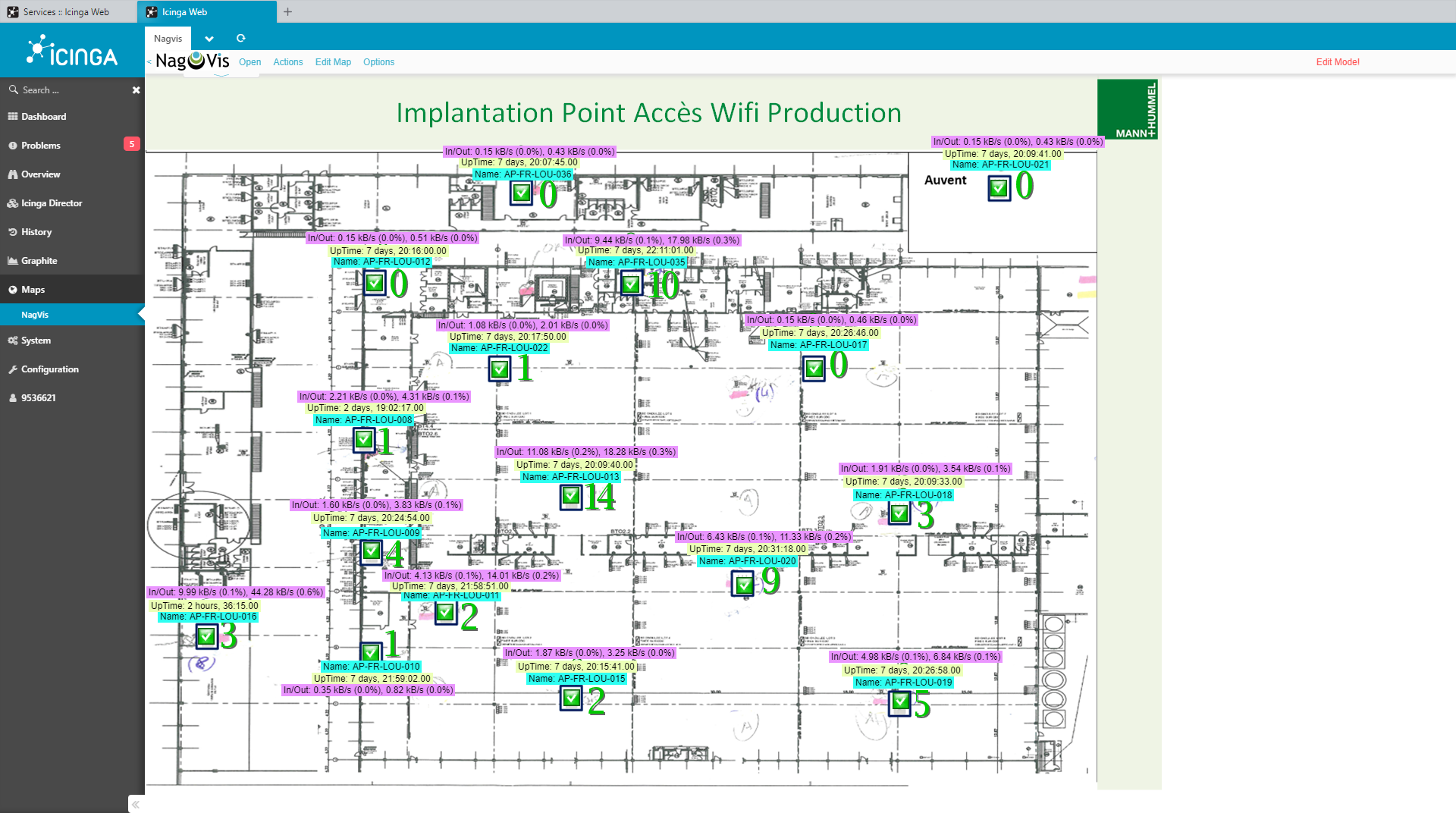Expand the Options menu in NagVis
1456x813 pixels.
click(378, 62)
